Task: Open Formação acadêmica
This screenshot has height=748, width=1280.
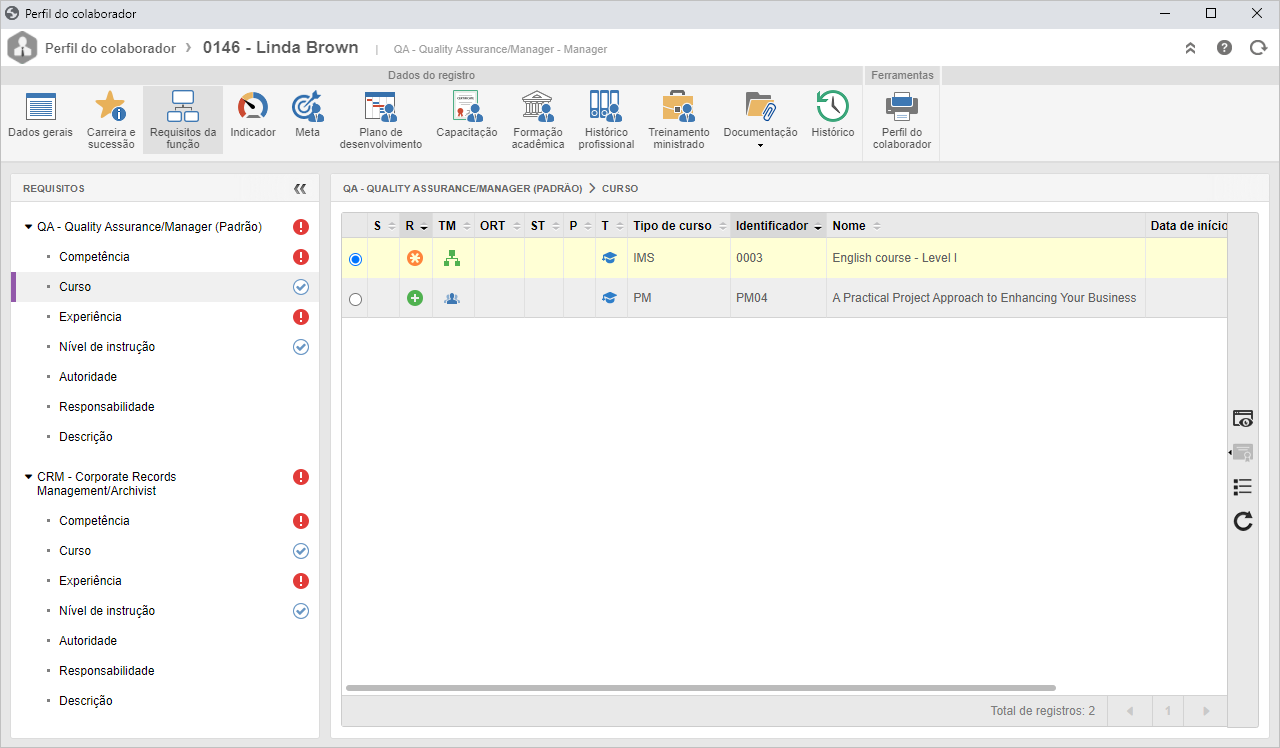Action: coord(538,120)
